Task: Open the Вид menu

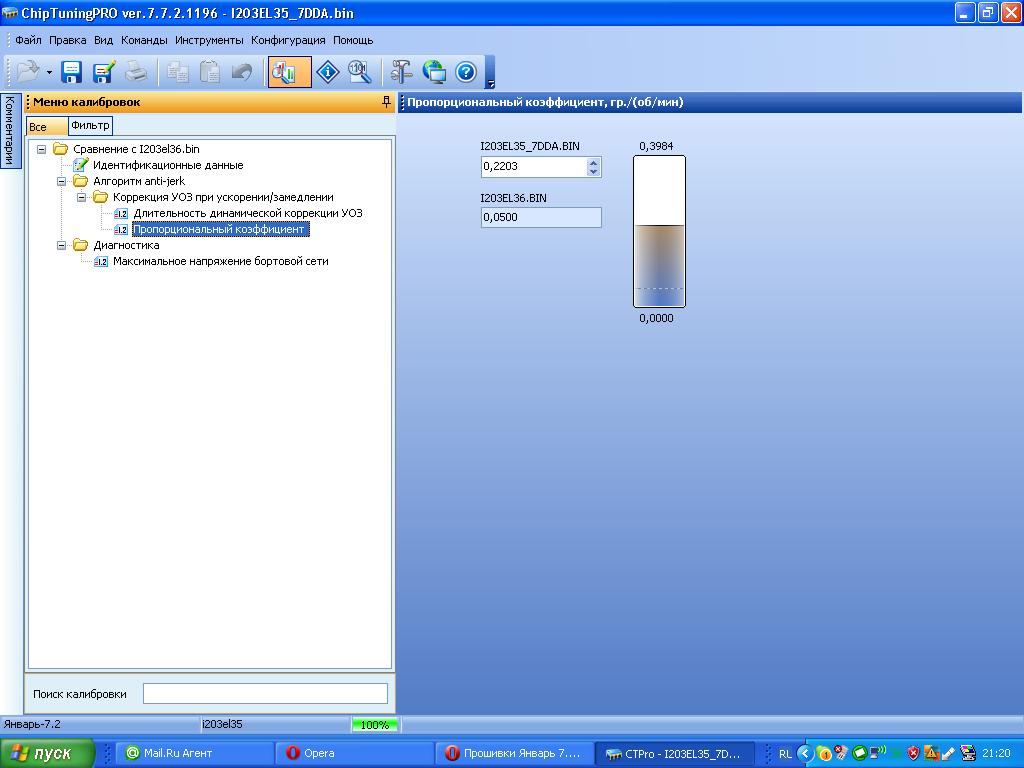Action: tap(103, 40)
